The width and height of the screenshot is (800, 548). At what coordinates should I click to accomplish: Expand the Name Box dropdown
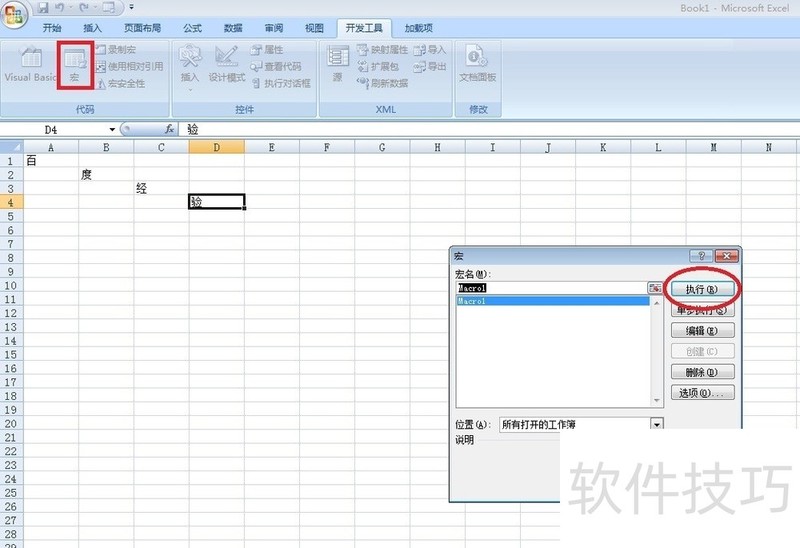pos(112,130)
